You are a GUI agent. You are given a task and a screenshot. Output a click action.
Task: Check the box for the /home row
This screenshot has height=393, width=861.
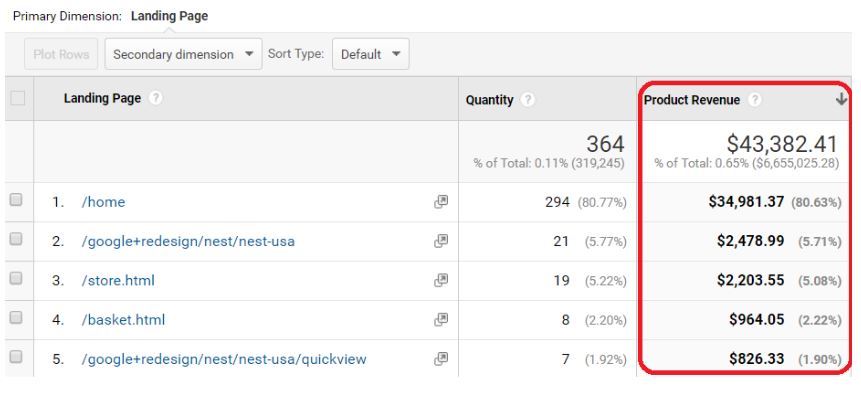16,200
